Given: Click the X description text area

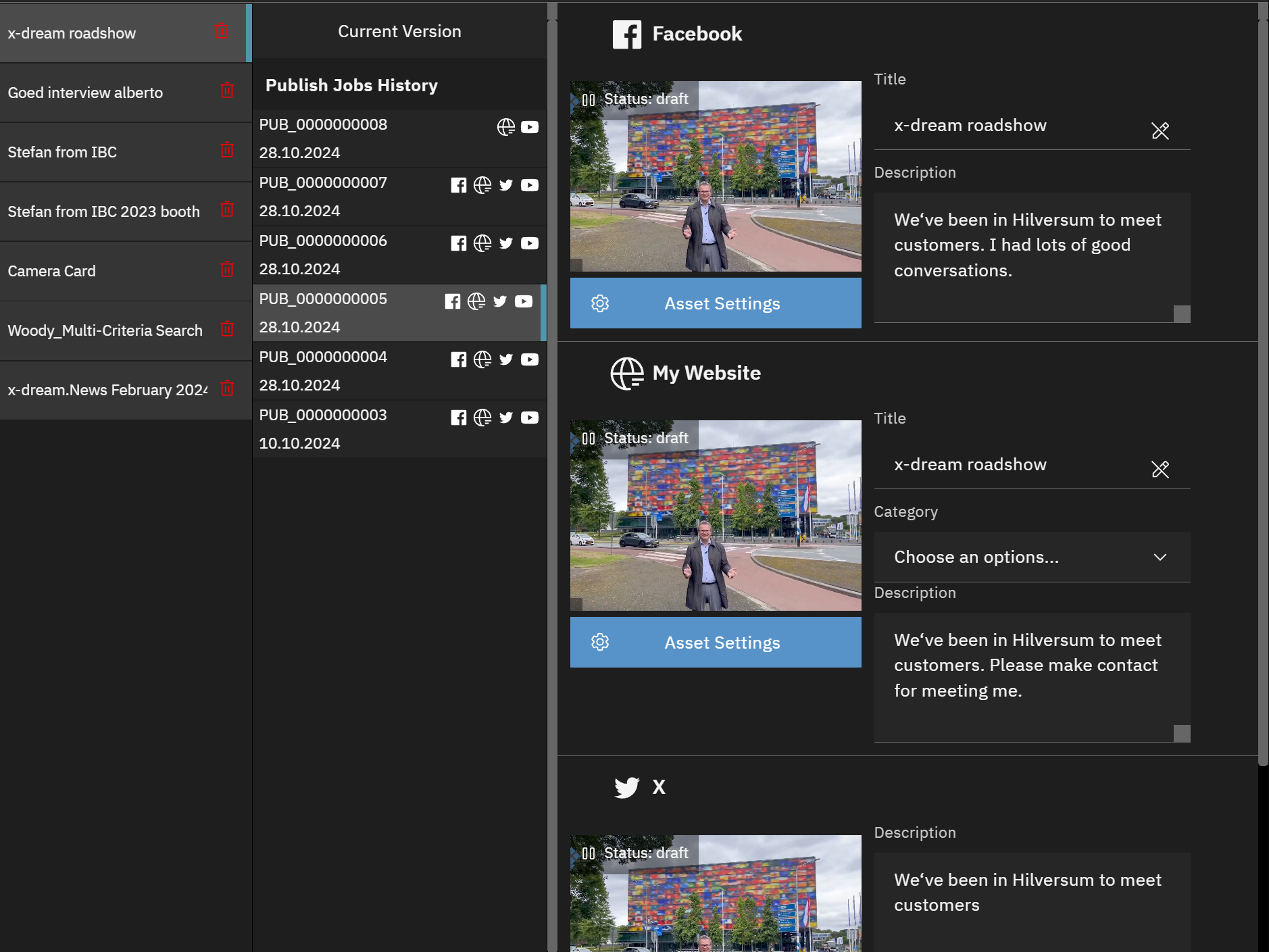Looking at the screenshot, I should point(1032,902).
